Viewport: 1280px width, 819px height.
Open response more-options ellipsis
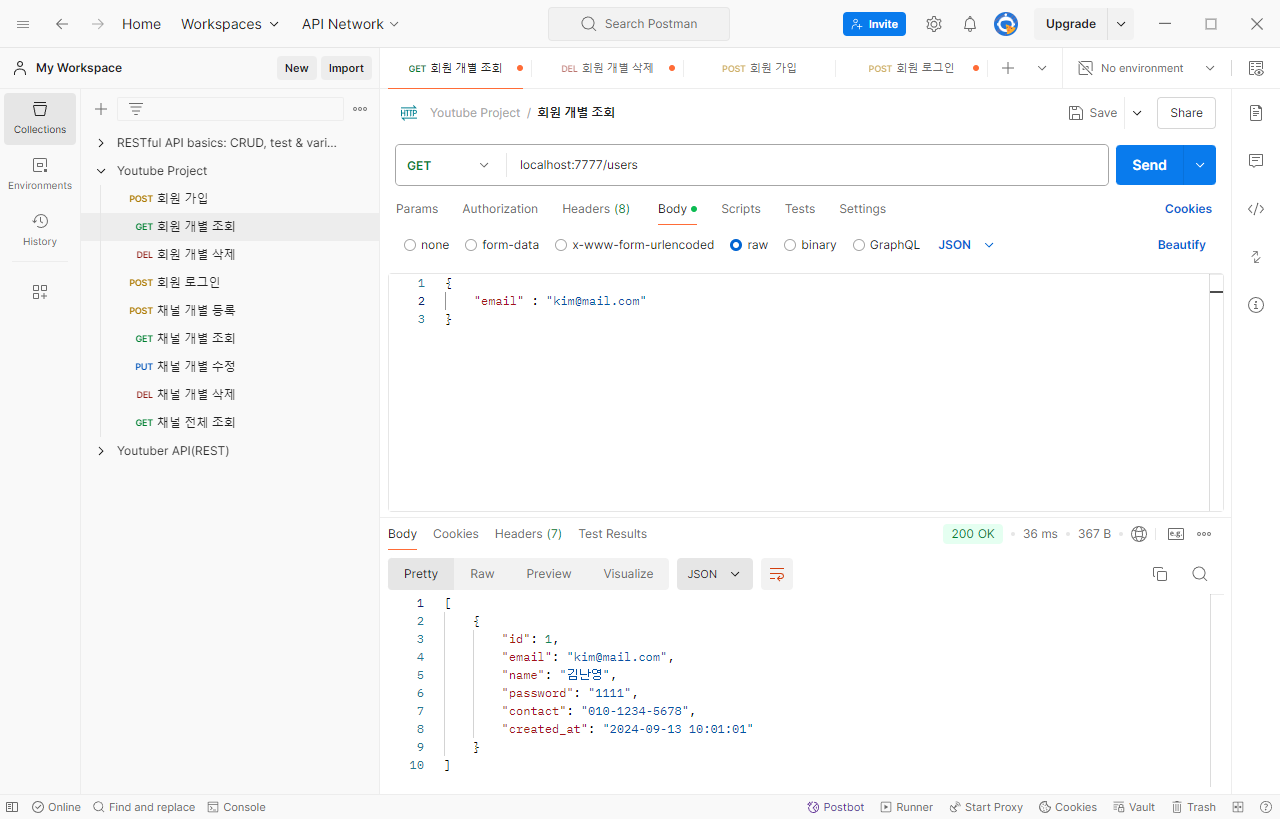point(1204,534)
